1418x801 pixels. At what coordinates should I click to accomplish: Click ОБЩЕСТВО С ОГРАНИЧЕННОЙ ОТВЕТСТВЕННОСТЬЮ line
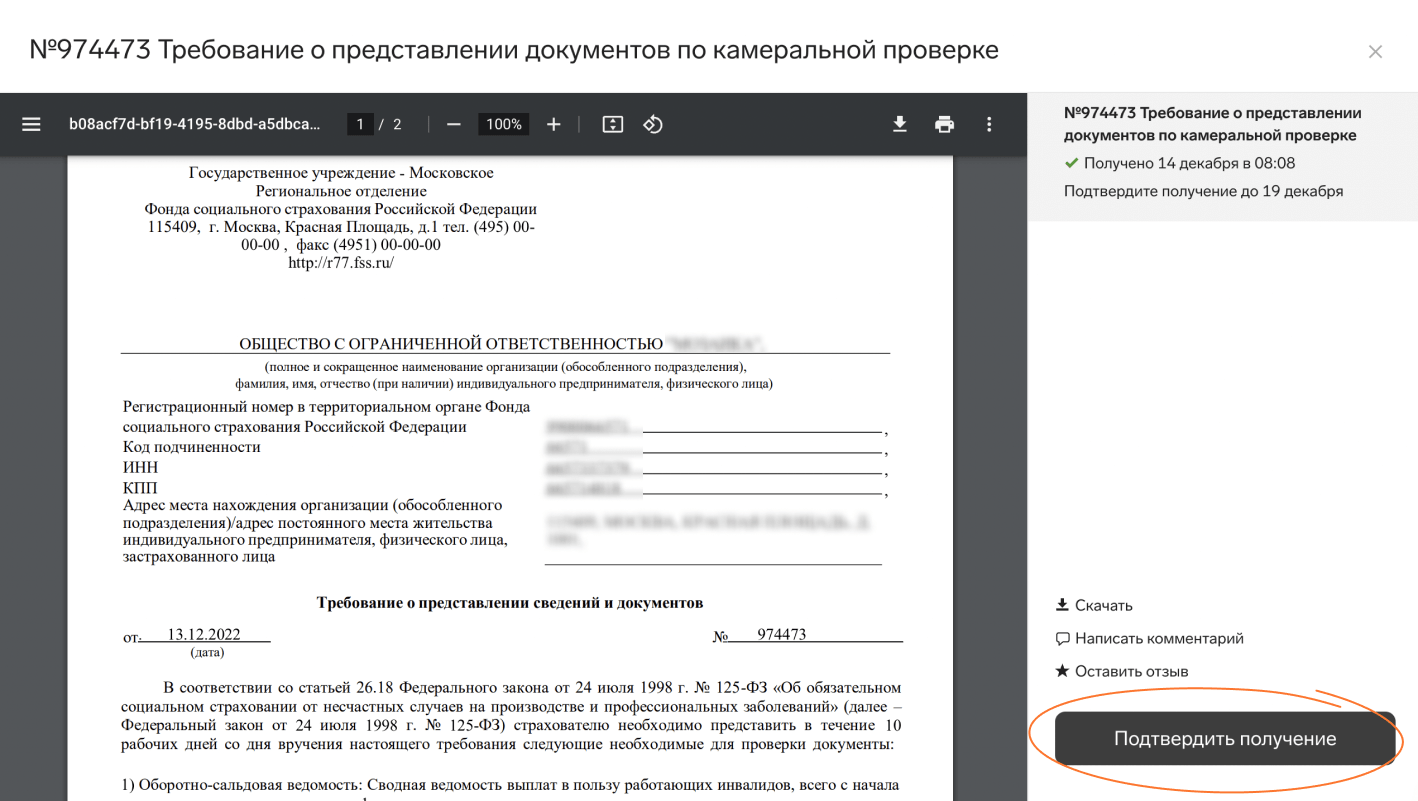[x=451, y=344]
